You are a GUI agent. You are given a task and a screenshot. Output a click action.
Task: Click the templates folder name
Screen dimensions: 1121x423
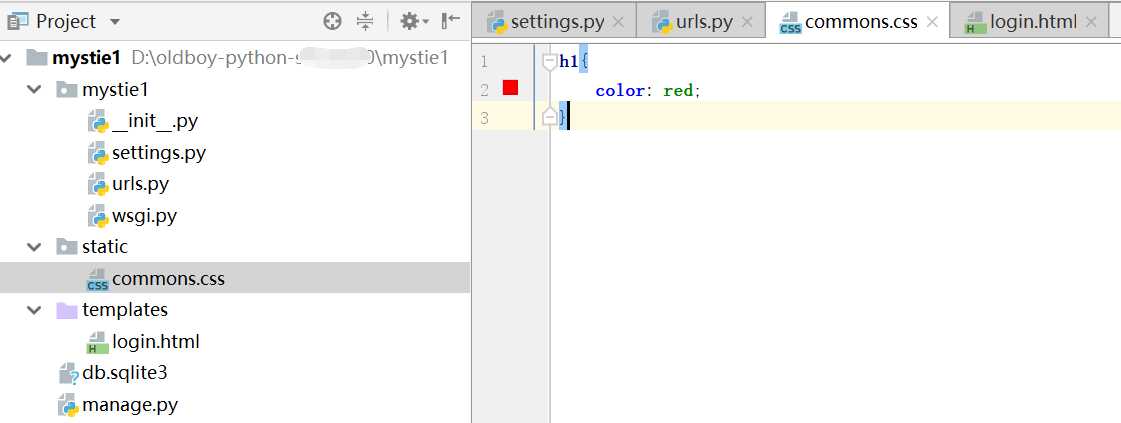(125, 309)
